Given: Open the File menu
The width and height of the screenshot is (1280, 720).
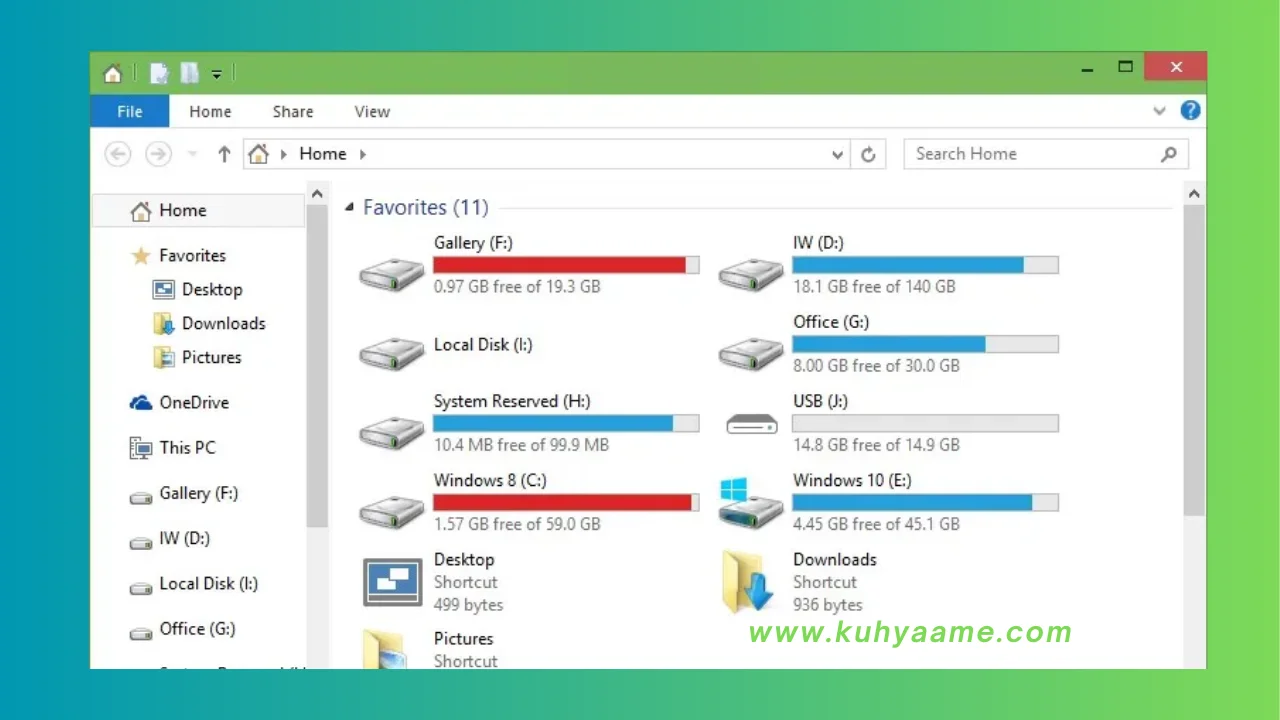Looking at the screenshot, I should pyautogui.click(x=130, y=111).
